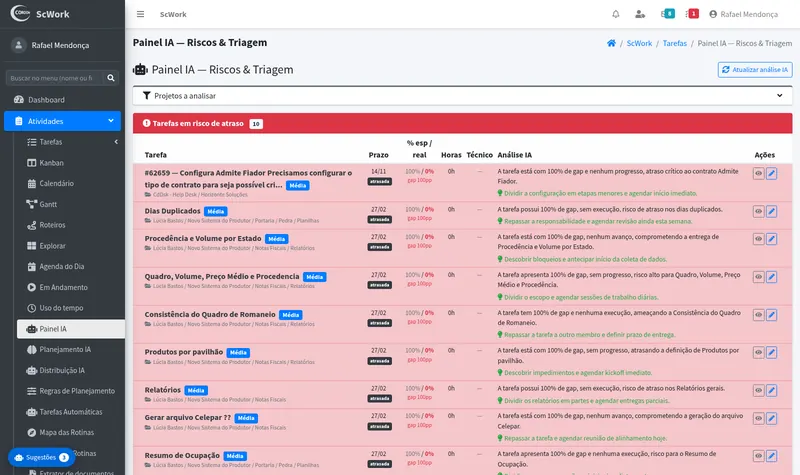Open Kanban view
The height and width of the screenshot is (475, 800).
pyautogui.click(x=71, y=163)
